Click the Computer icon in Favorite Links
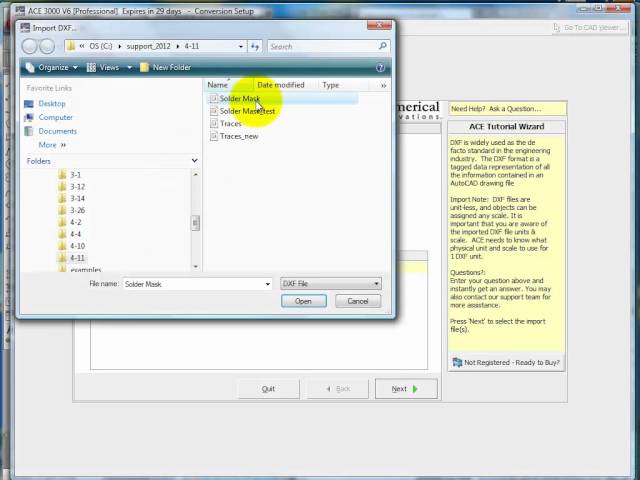640x480 pixels. [29, 118]
